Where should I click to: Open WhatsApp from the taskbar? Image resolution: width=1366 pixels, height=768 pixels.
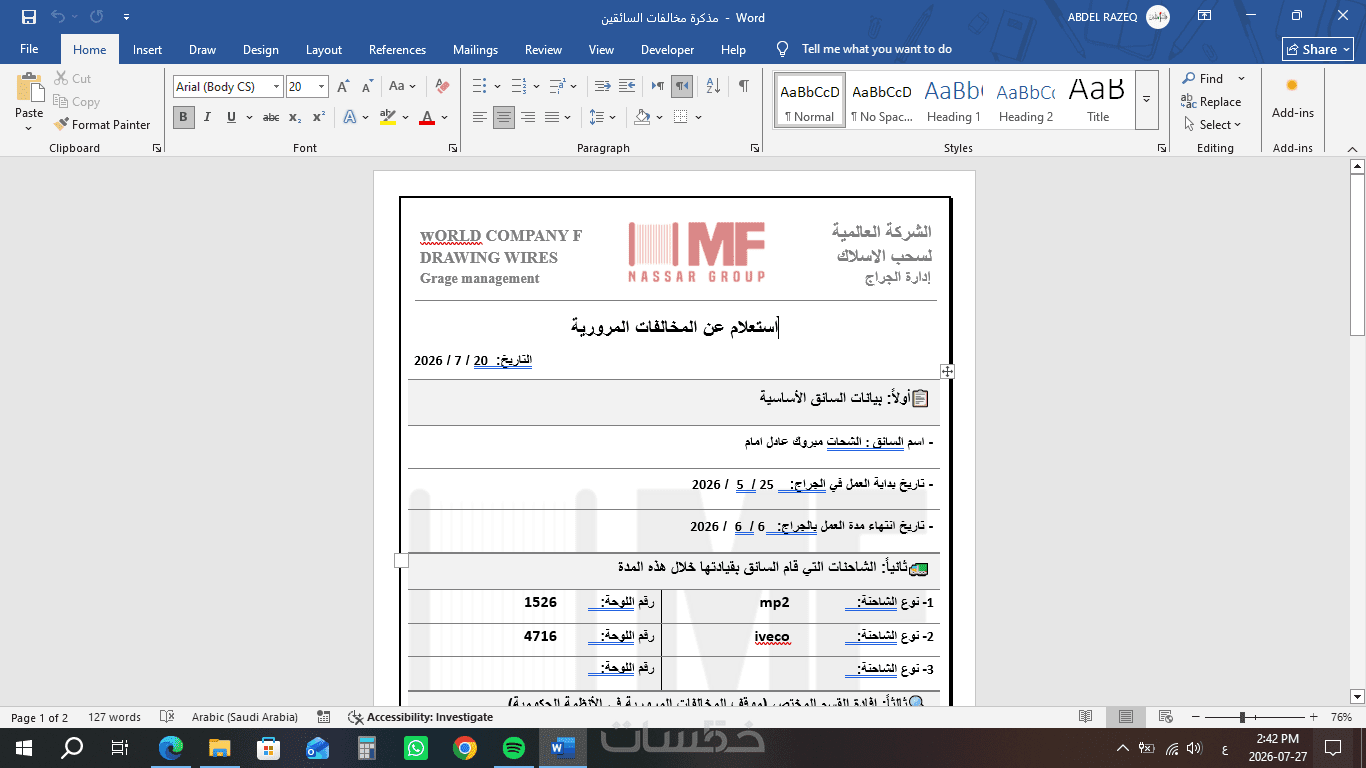[x=415, y=747]
